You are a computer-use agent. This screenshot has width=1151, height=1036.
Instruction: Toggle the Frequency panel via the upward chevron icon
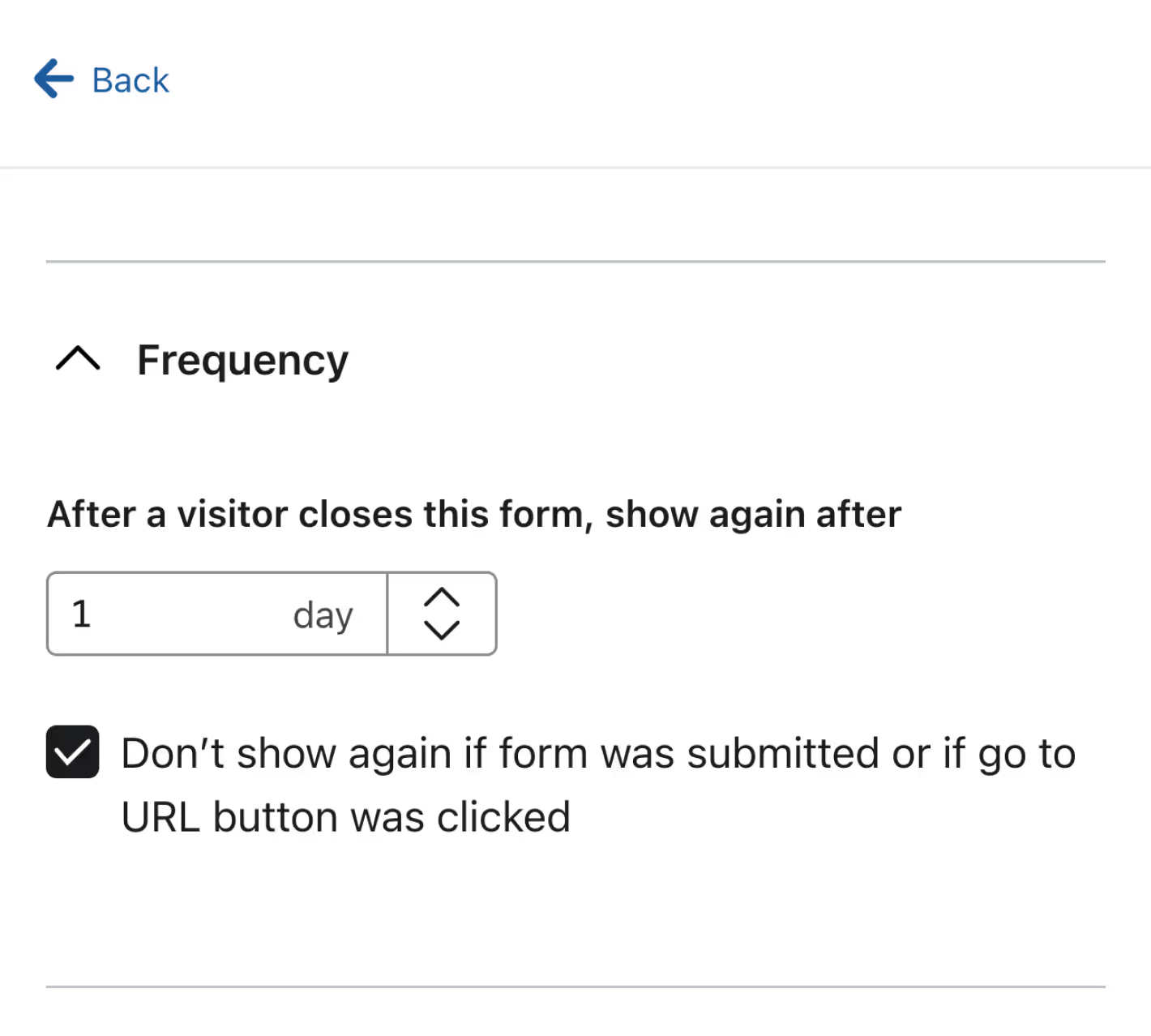pyautogui.click(x=78, y=357)
